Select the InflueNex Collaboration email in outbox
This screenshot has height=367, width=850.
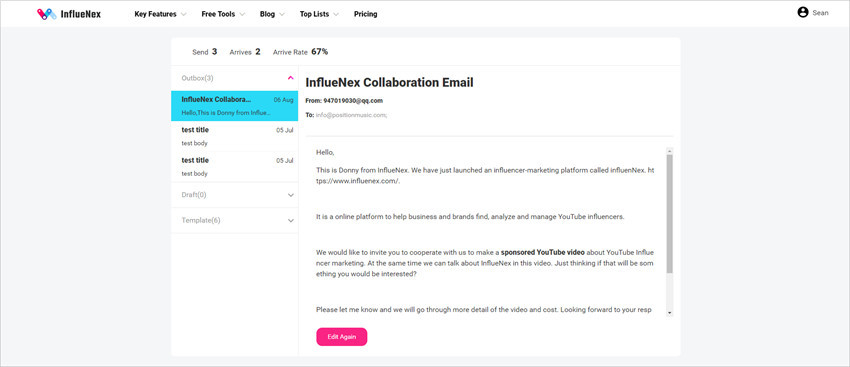(x=234, y=106)
